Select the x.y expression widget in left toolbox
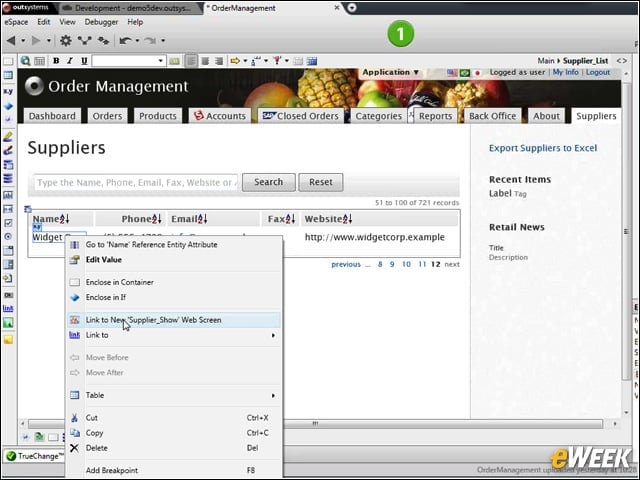Viewport: 640px width, 480px height. click(x=8, y=92)
